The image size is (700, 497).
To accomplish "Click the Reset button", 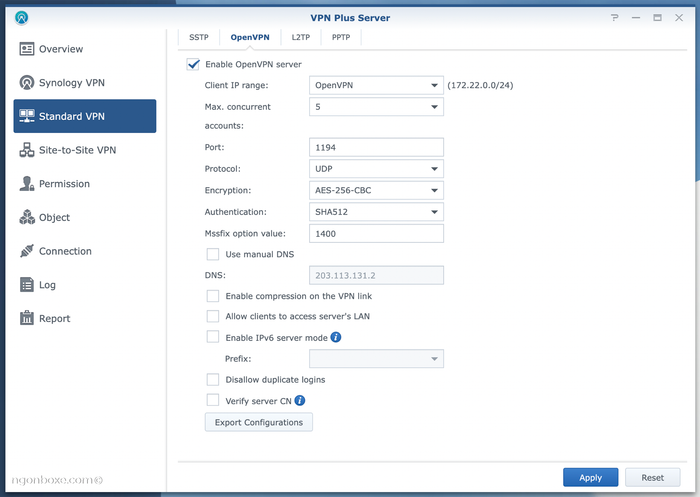I will pyautogui.click(x=653, y=477).
